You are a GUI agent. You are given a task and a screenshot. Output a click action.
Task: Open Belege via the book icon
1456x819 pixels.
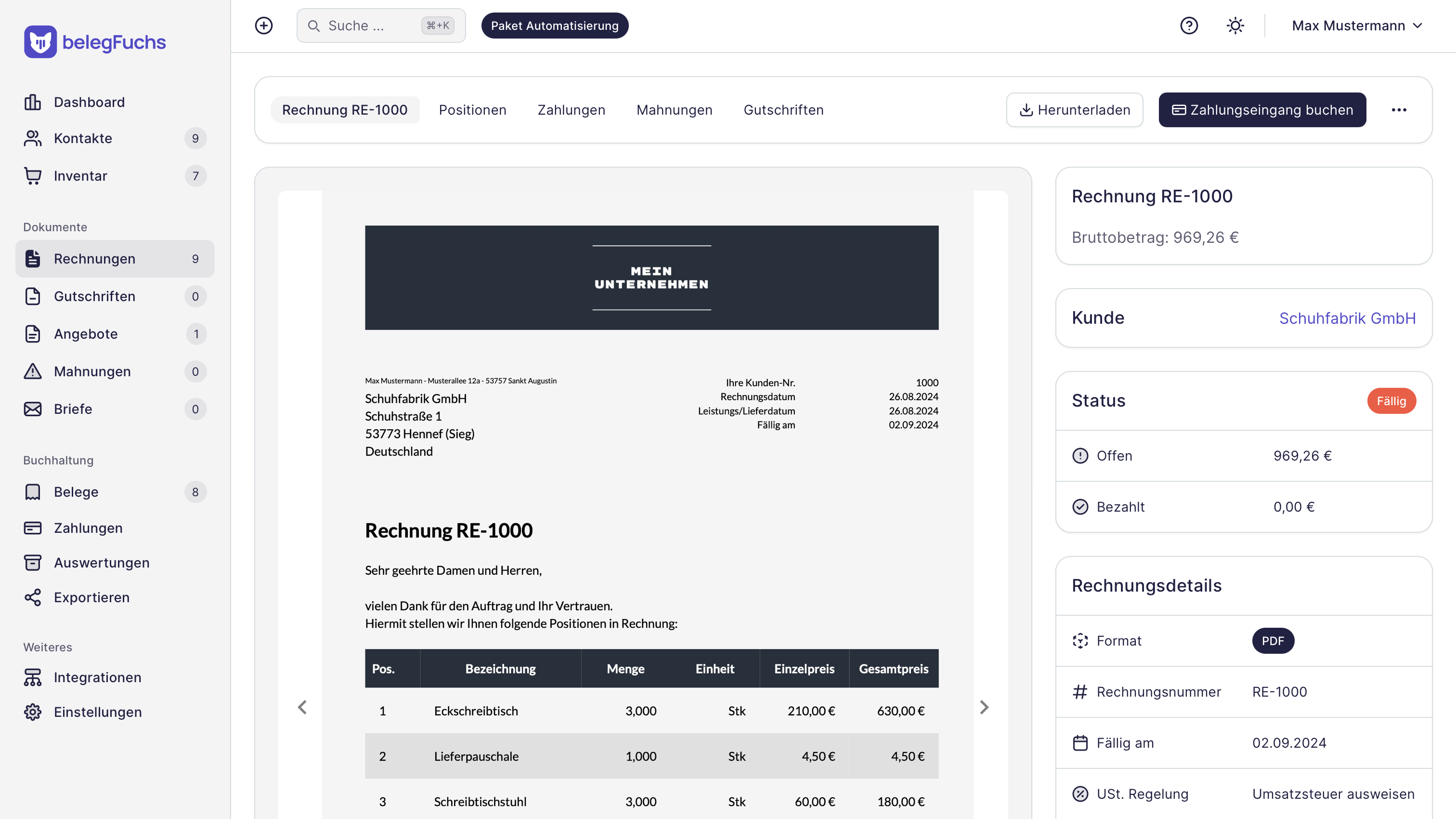(x=33, y=491)
